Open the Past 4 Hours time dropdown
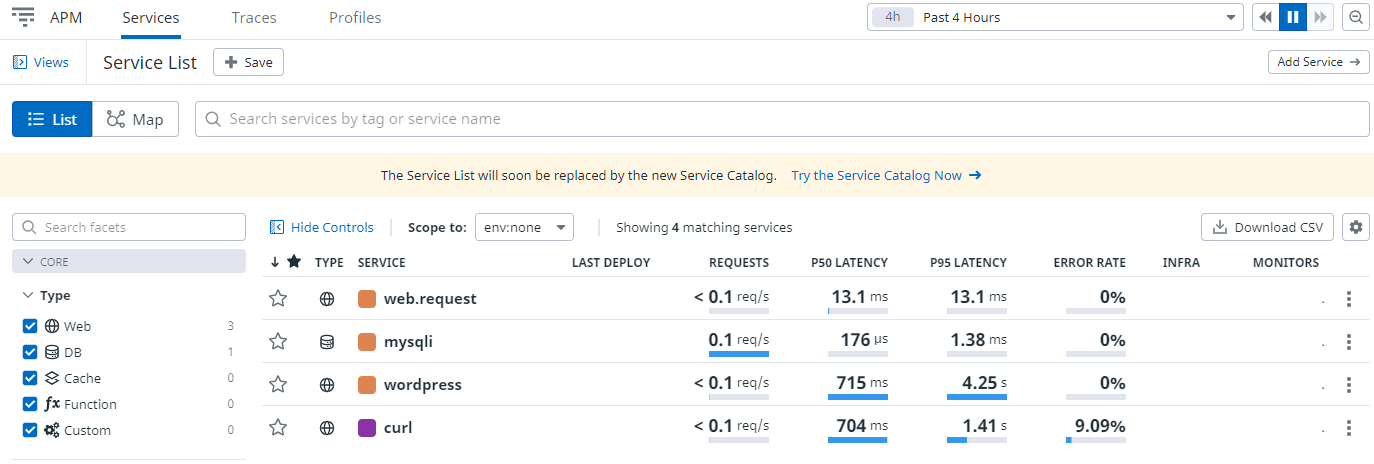 [1054, 17]
